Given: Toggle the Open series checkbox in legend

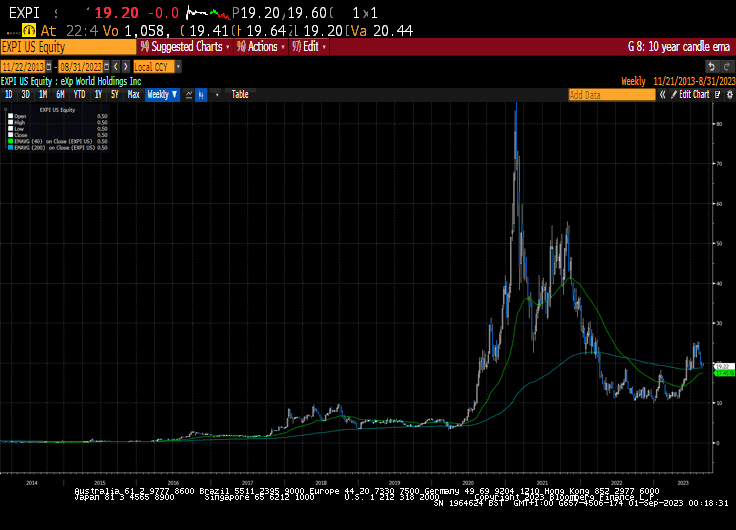Looking at the screenshot, I should point(10,116).
